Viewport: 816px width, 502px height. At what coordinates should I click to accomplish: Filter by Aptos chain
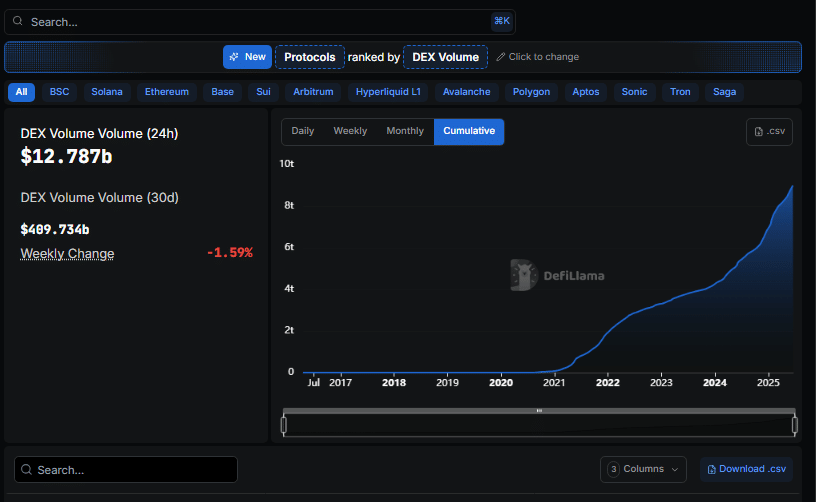586,92
